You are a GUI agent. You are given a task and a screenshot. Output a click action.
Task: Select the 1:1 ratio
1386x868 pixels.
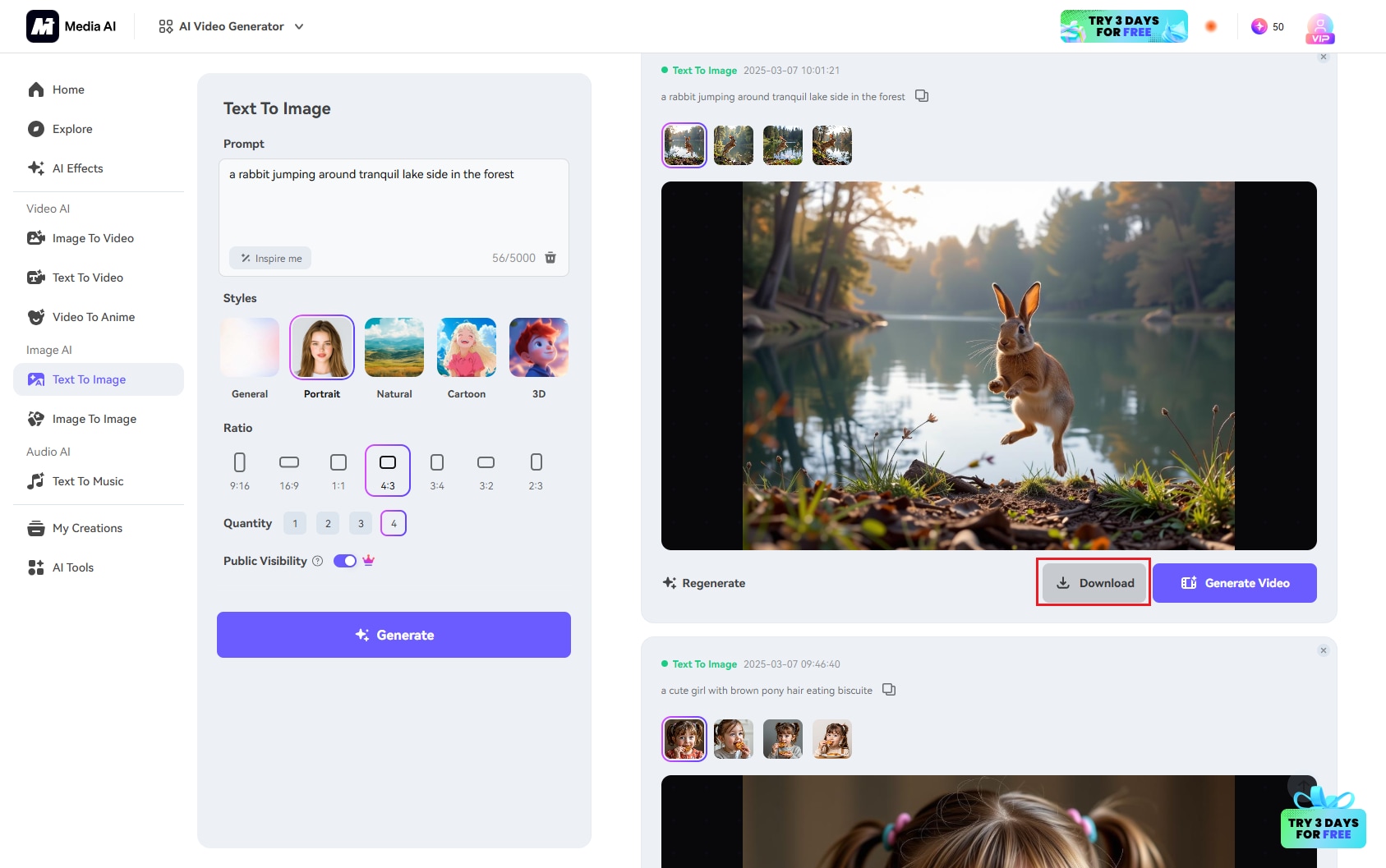338,471
